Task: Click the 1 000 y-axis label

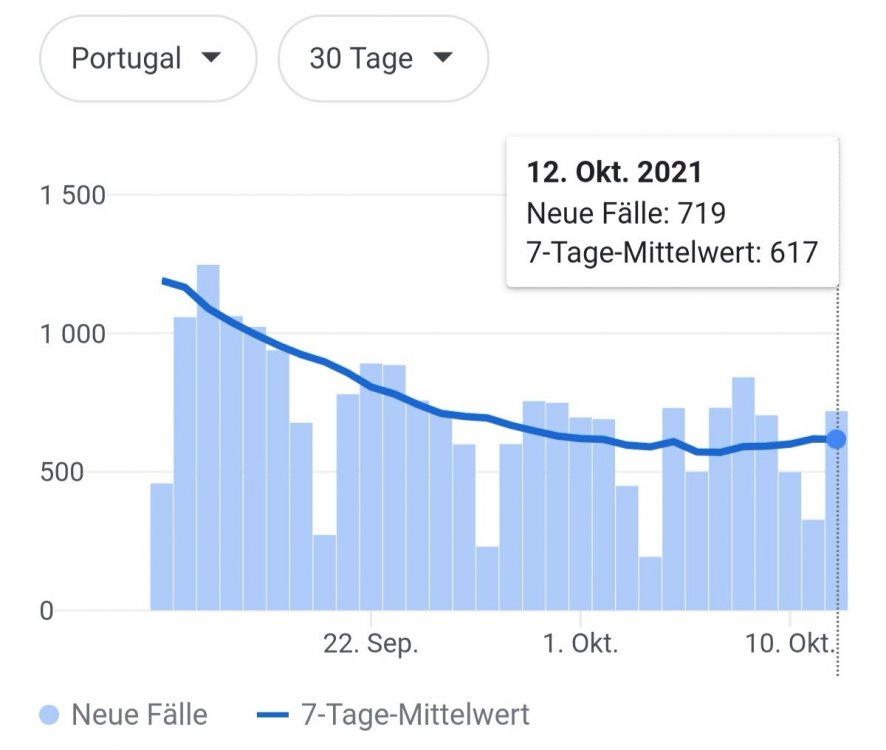Action: [x=73, y=334]
